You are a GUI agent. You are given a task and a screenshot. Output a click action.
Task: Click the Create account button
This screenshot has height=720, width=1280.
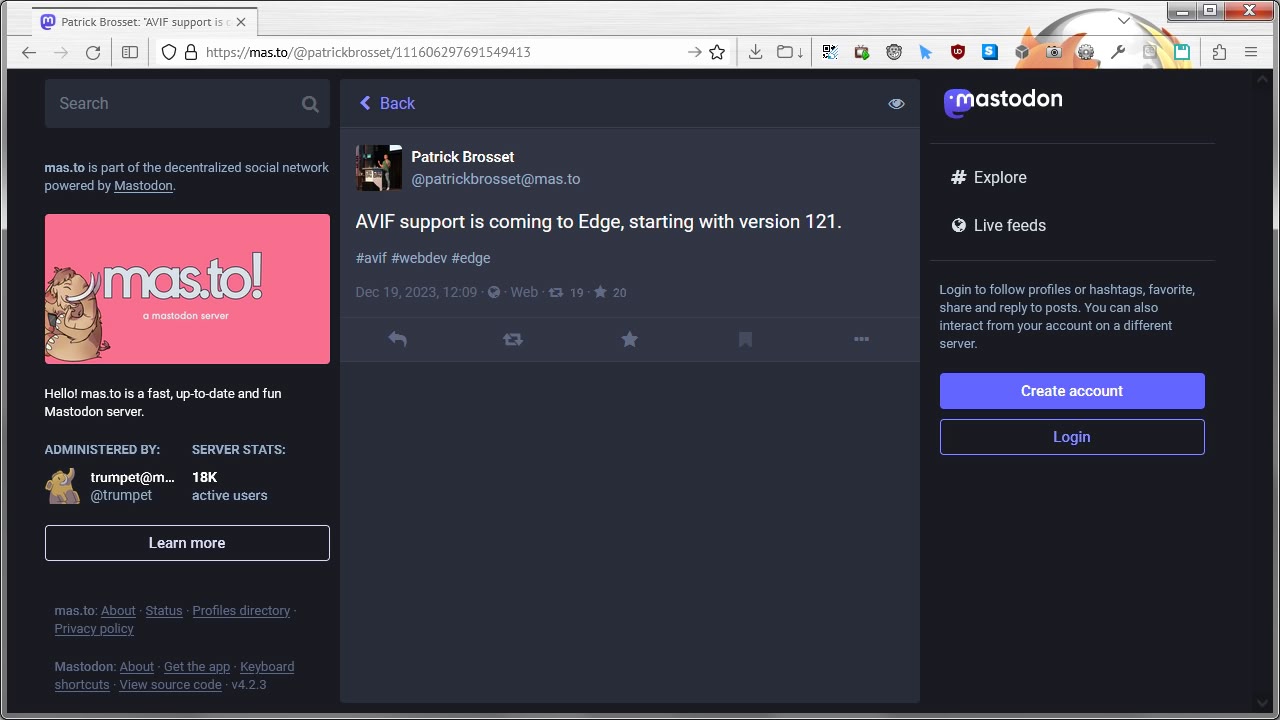[x=1072, y=391]
